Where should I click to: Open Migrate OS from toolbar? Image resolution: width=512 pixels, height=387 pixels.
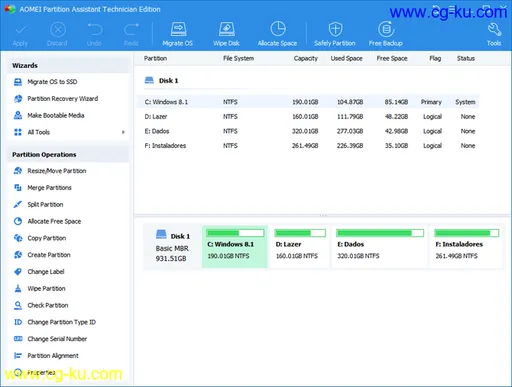[x=178, y=34]
